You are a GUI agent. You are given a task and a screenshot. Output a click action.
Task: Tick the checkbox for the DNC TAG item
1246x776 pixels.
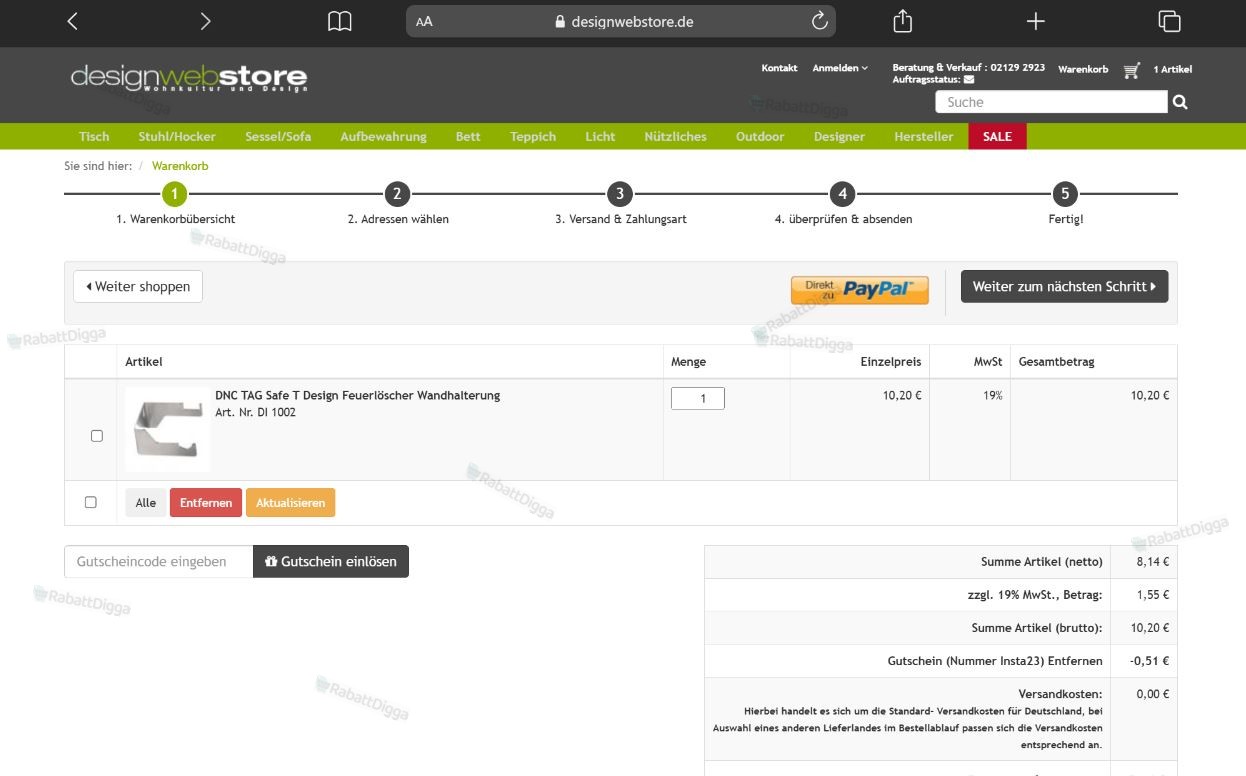[x=97, y=436]
